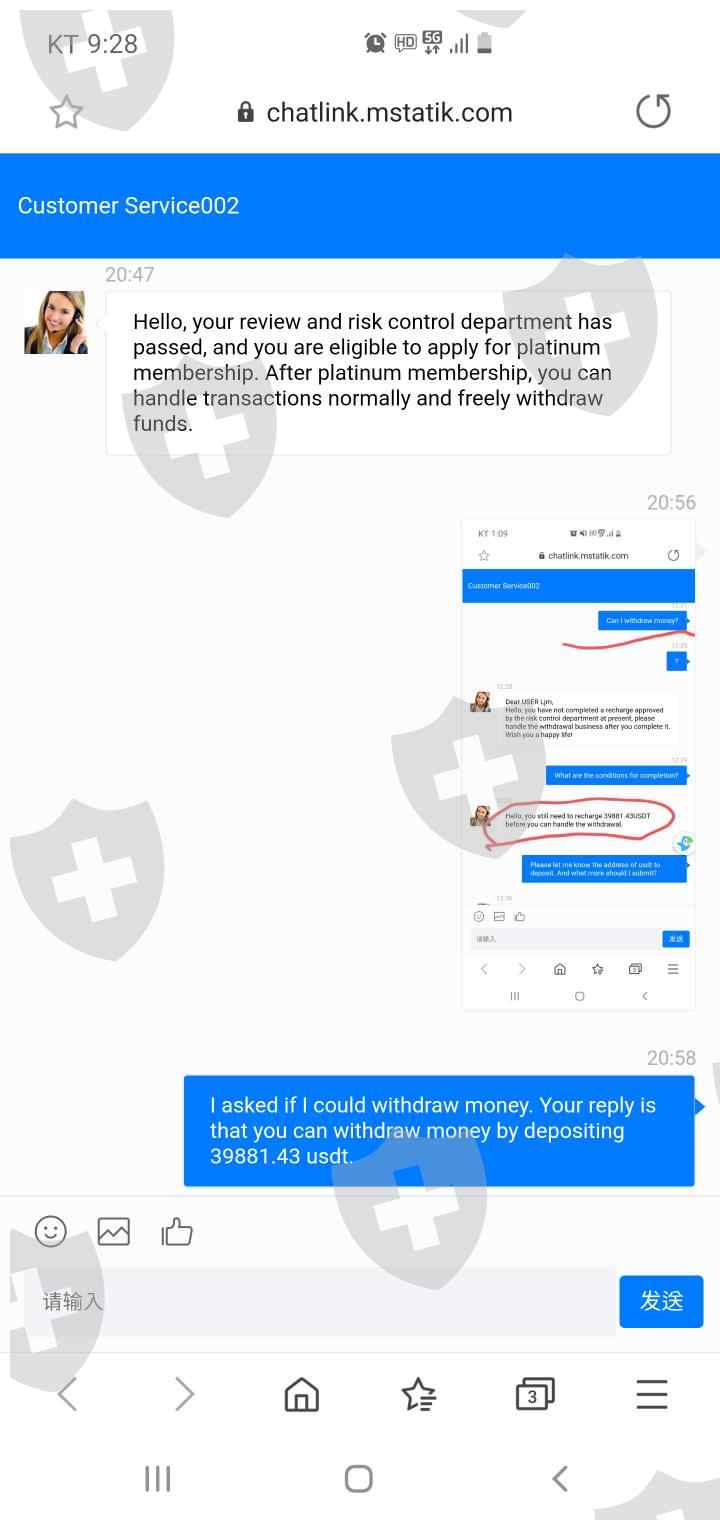Navigate back with browser left arrow

[67, 1394]
